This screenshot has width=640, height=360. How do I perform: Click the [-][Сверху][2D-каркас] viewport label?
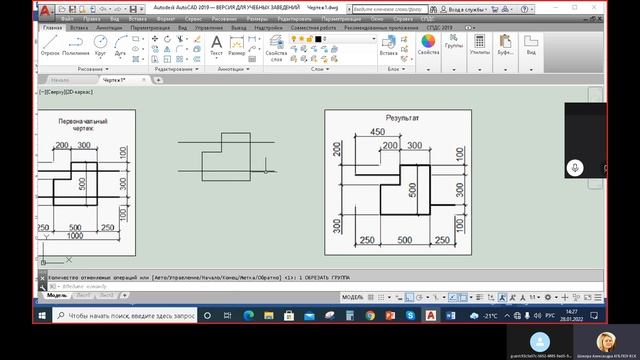[x=66, y=92]
